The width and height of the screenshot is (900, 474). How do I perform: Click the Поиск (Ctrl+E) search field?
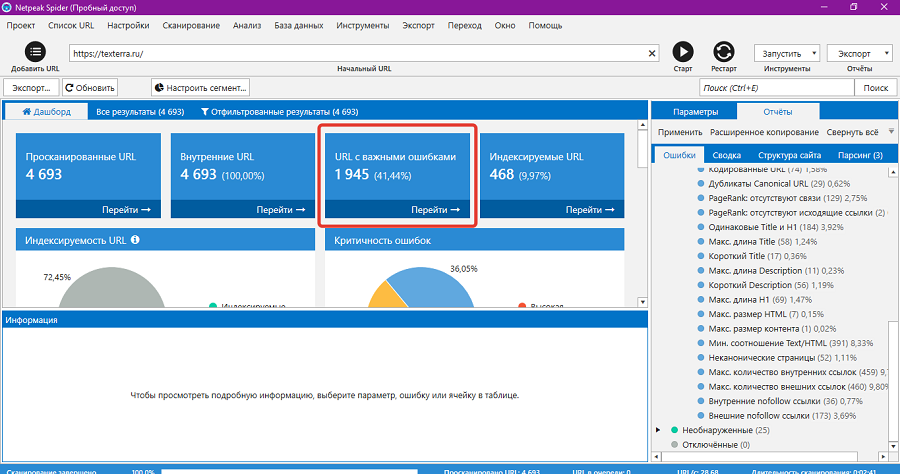777,88
